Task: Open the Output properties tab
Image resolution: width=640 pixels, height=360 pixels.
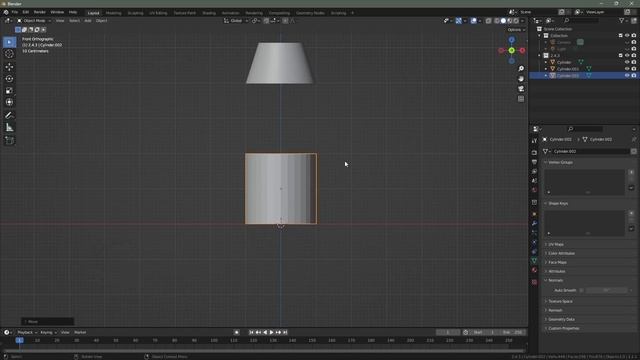Action: tap(534, 162)
